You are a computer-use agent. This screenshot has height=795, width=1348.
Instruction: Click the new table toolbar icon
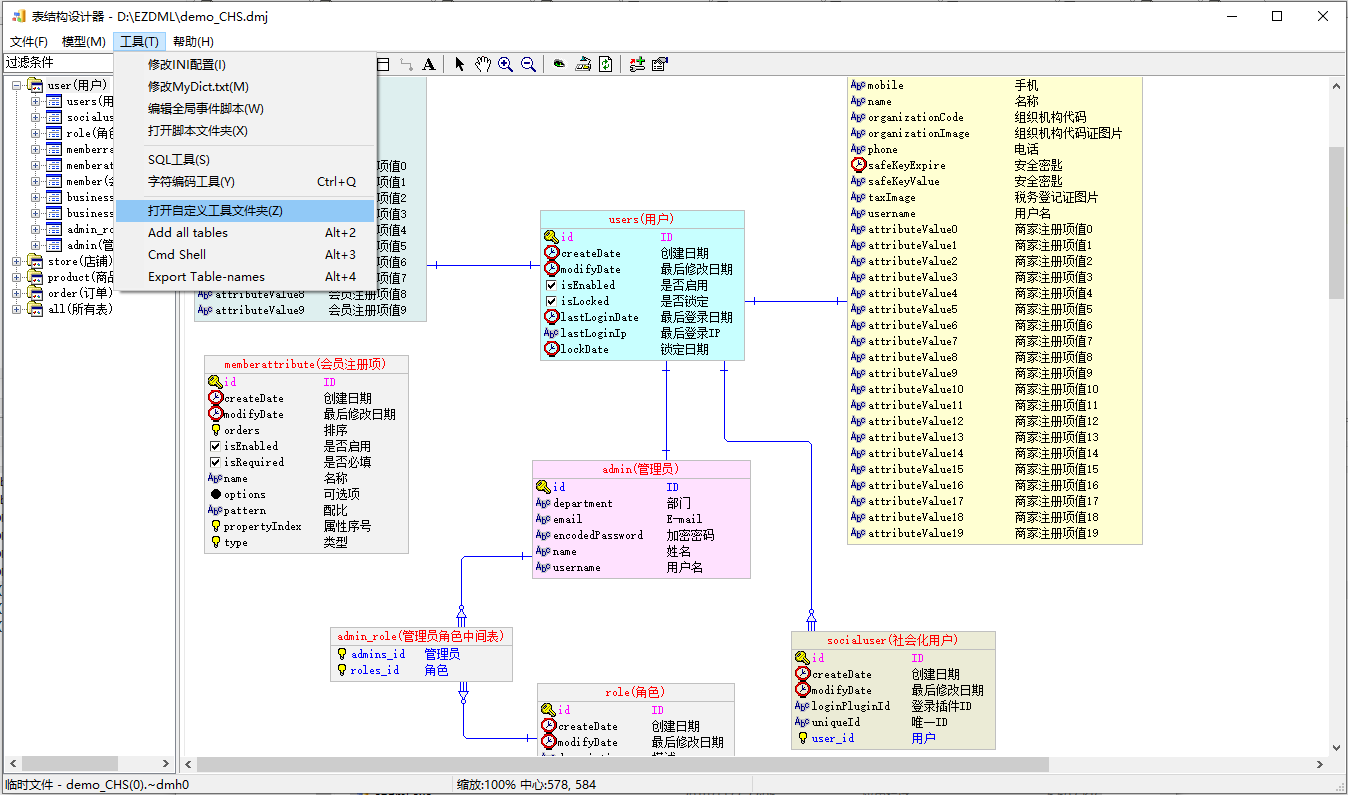(x=383, y=64)
